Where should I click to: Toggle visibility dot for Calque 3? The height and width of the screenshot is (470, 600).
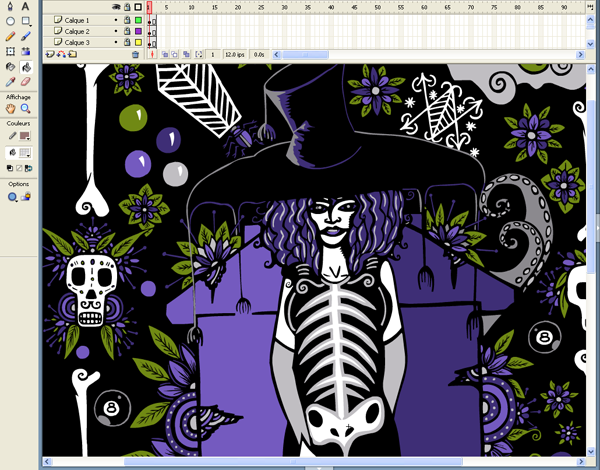pos(115,43)
